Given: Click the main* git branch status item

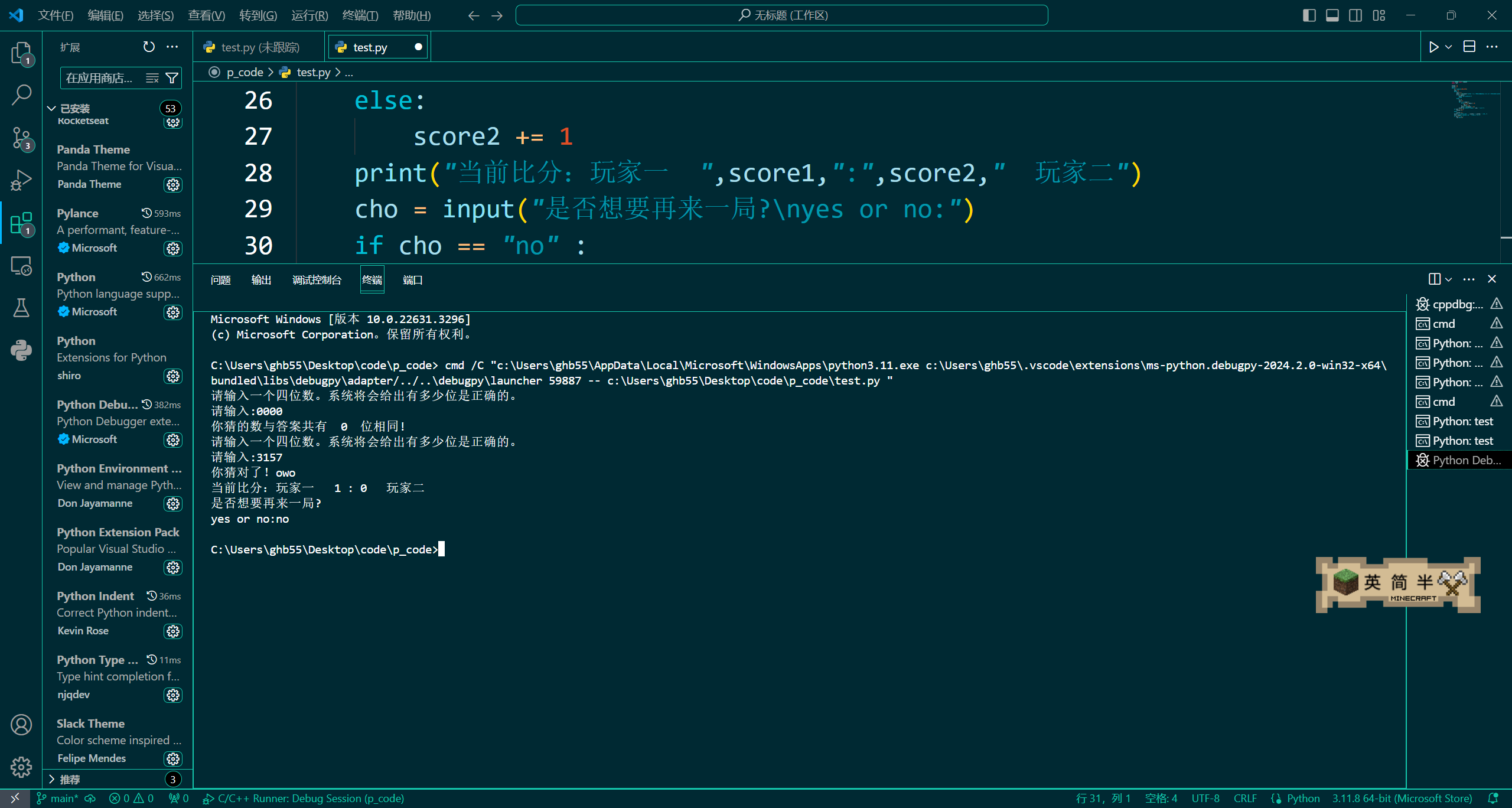Looking at the screenshot, I should tap(57, 799).
